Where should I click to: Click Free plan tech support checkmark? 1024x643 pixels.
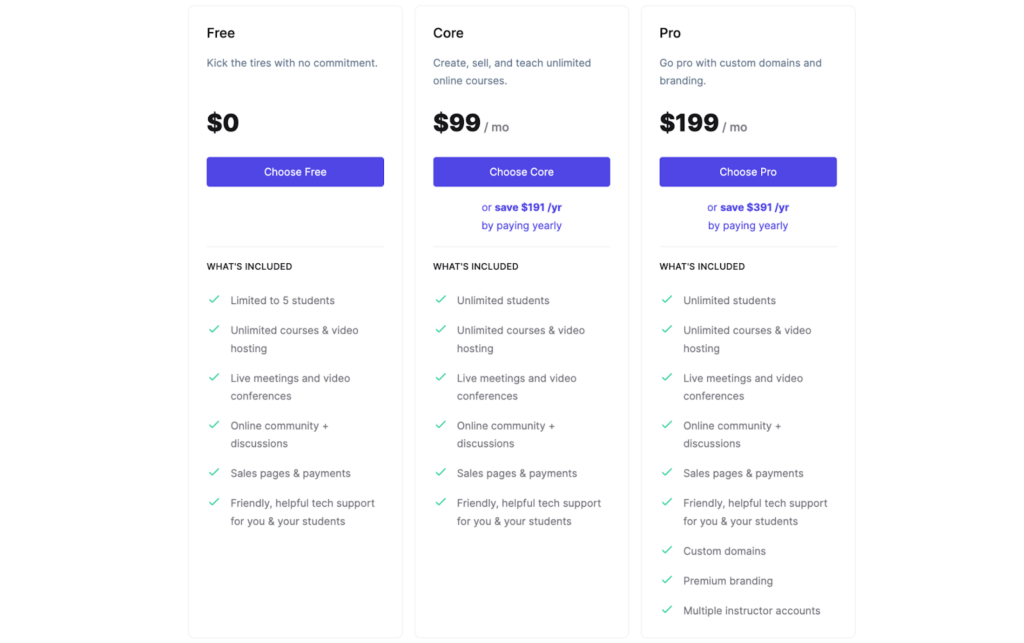pyautogui.click(x=214, y=502)
